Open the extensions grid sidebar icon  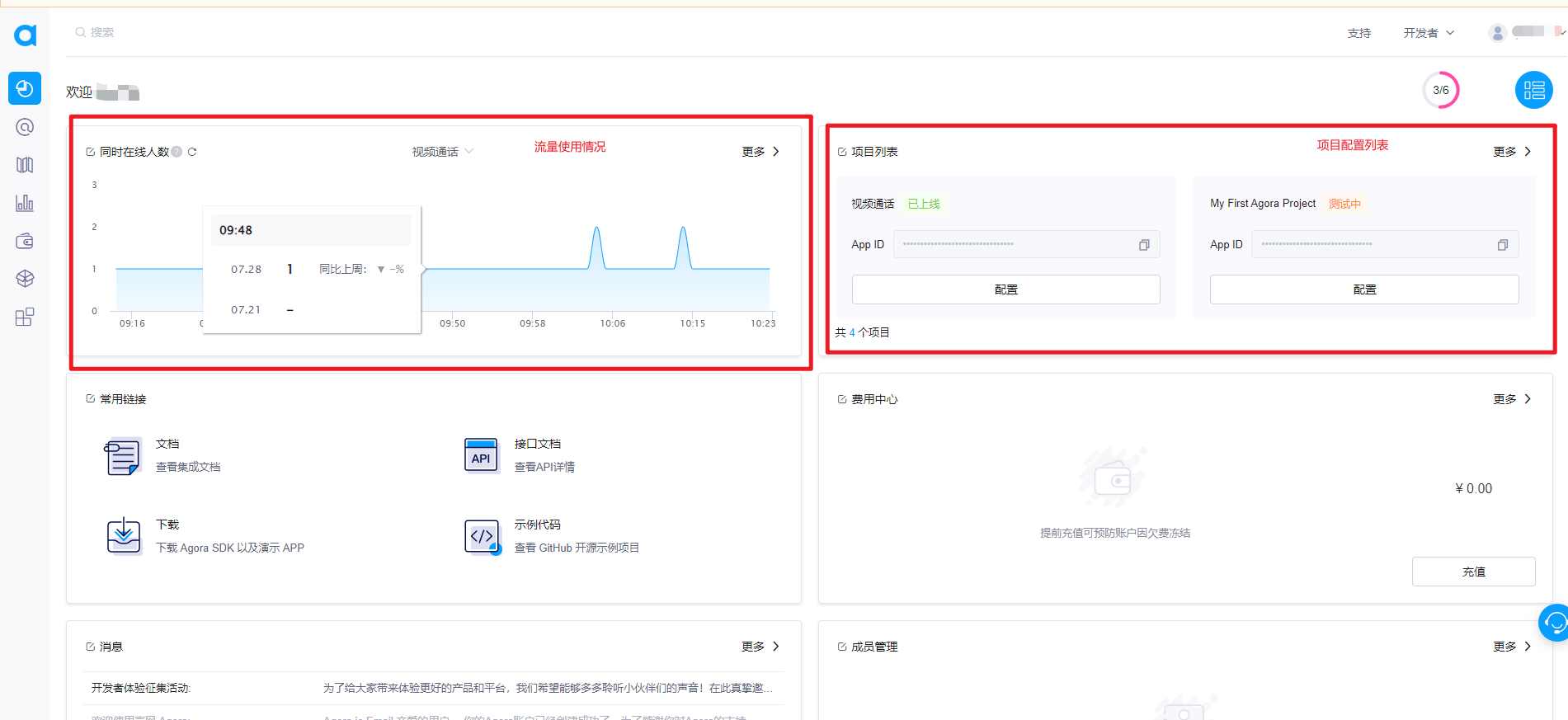(x=25, y=317)
